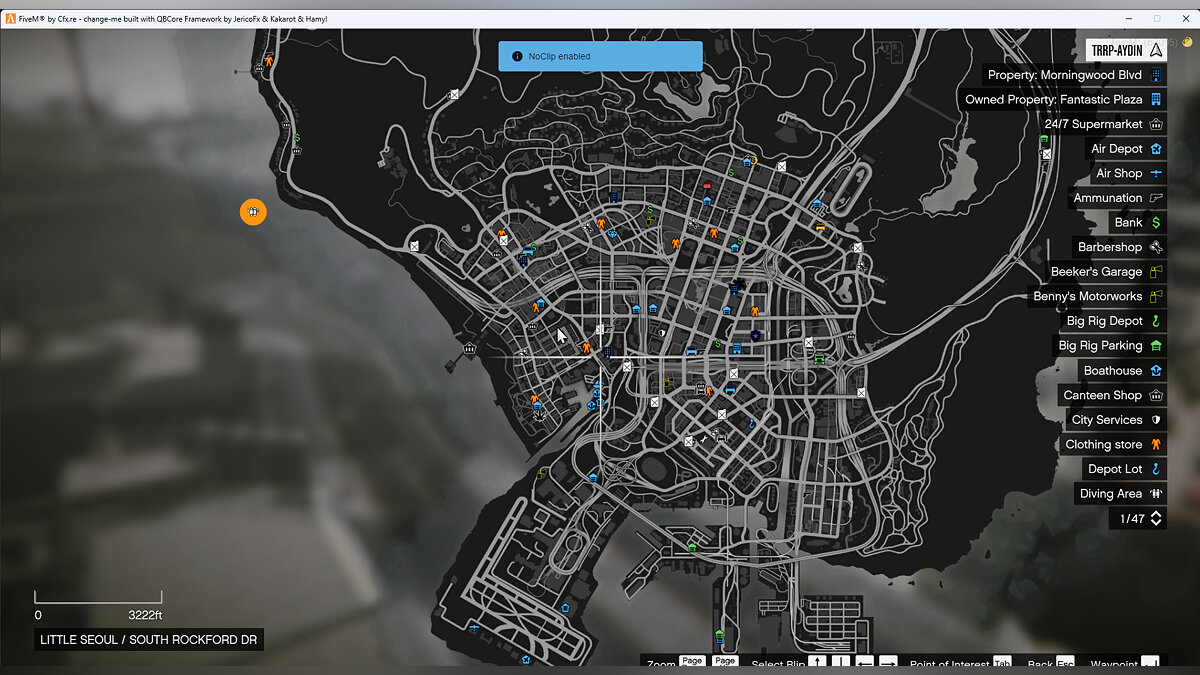Click the green Big Rig Parking map blip
This screenshot has height=675, width=1200.
pos(819,358)
